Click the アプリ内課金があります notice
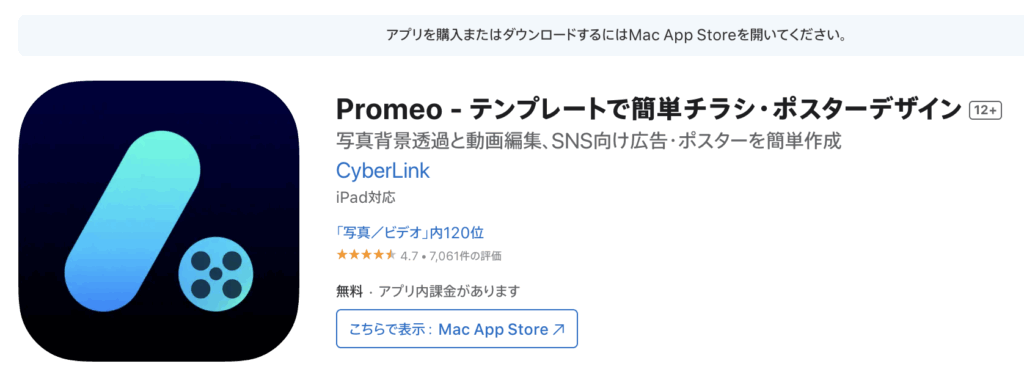Image resolution: width=1024 pixels, height=369 pixels. point(449,291)
